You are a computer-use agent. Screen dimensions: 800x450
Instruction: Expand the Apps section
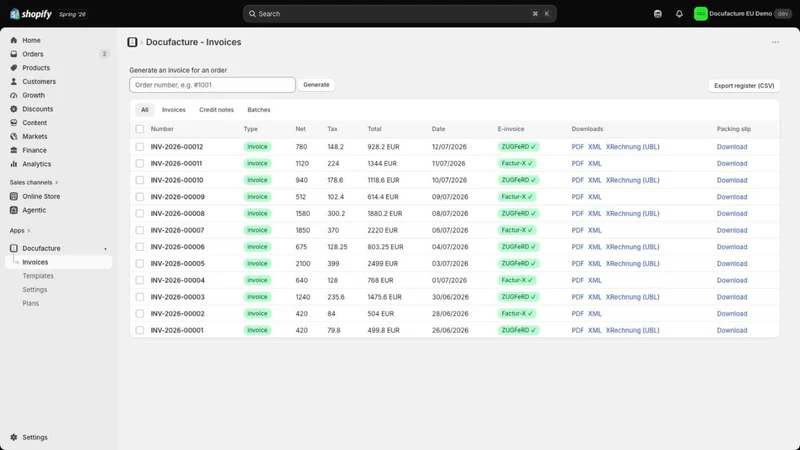click(20, 231)
